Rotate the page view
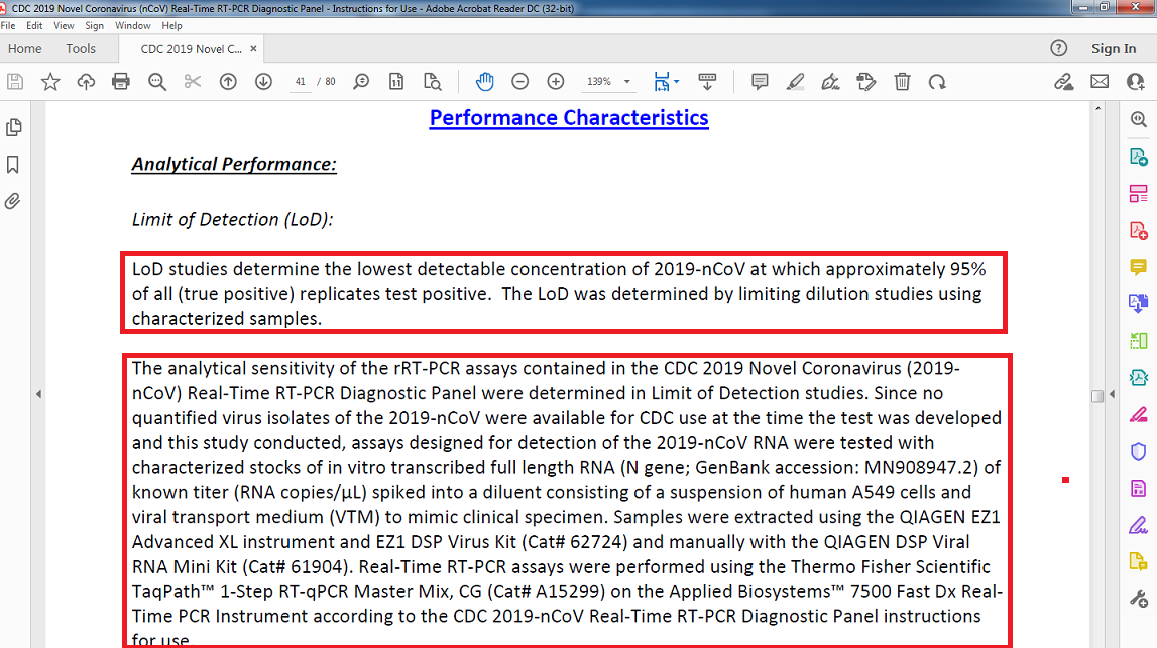The height and width of the screenshot is (648, 1157). click(938, 82)
